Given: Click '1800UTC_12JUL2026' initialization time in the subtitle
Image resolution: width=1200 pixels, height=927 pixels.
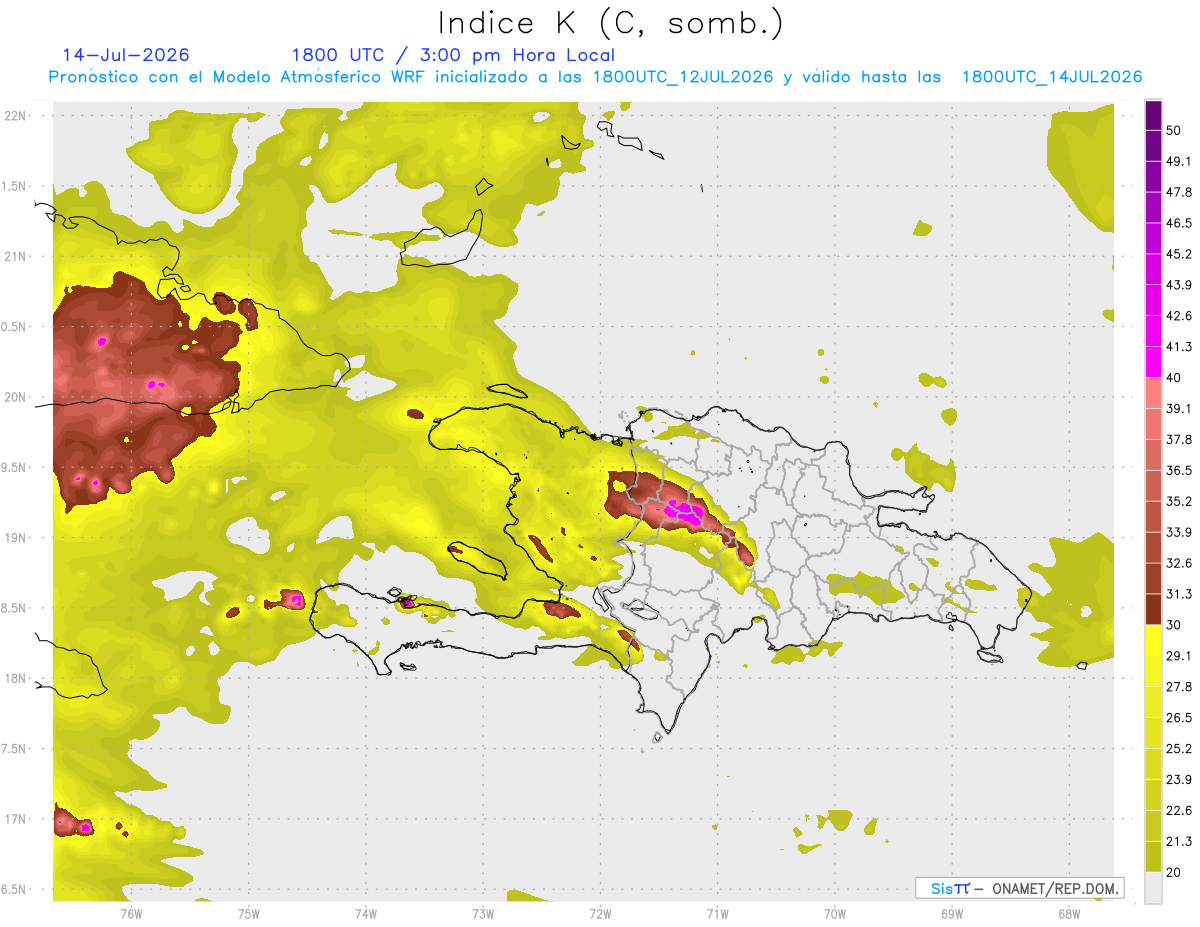Looking at the screenshot, I should click(683, 77).
